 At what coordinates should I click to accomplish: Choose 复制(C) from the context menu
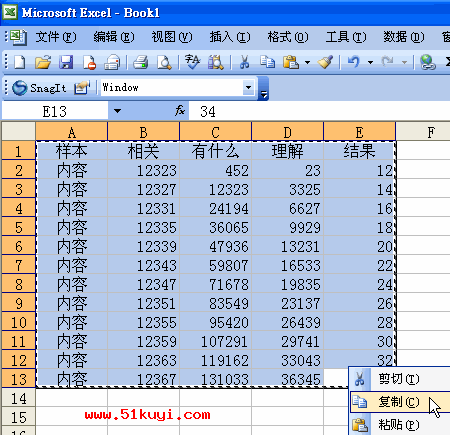400,402
